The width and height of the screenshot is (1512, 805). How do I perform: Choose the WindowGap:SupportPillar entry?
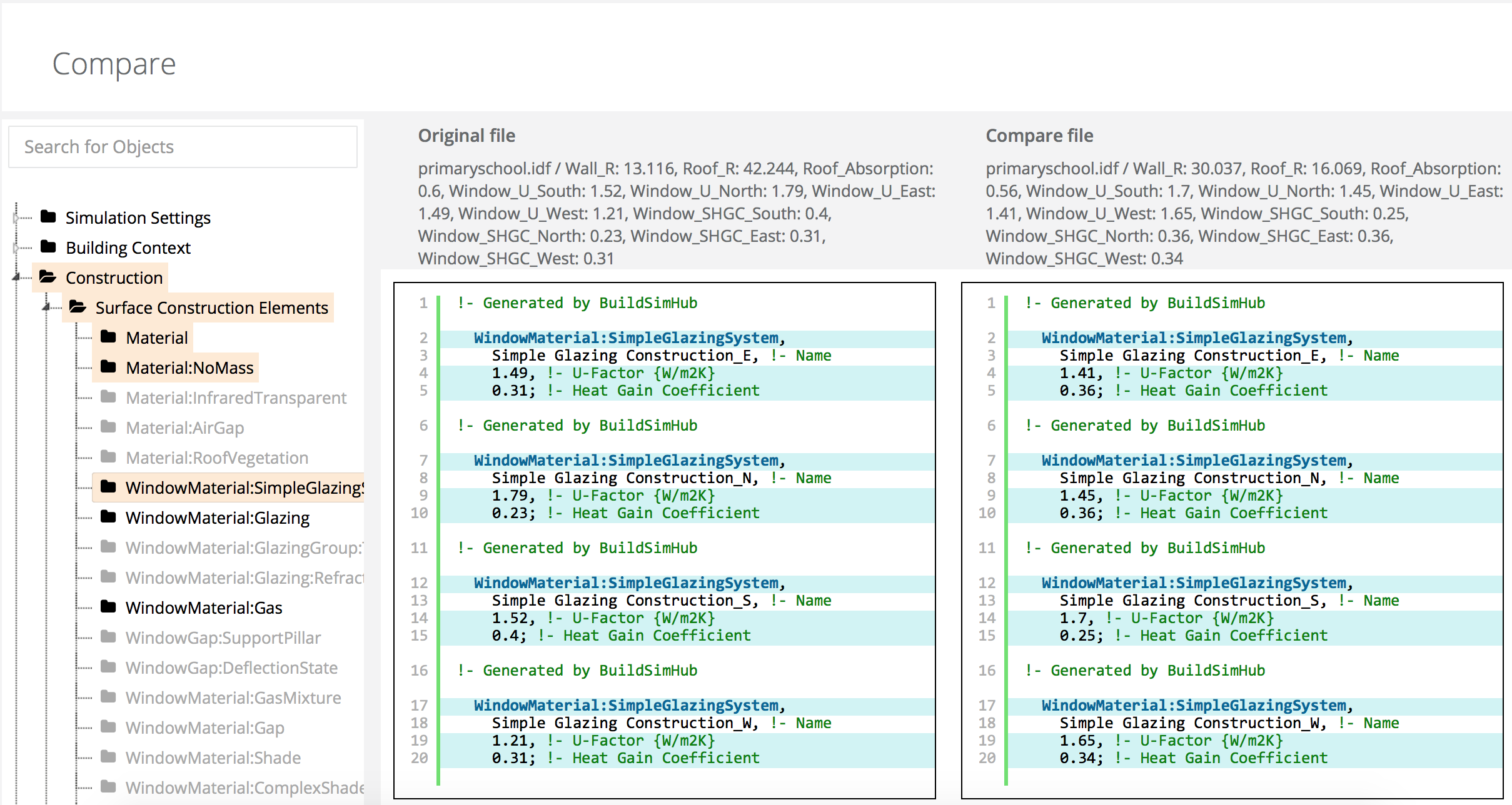click(x=223, y=638)
